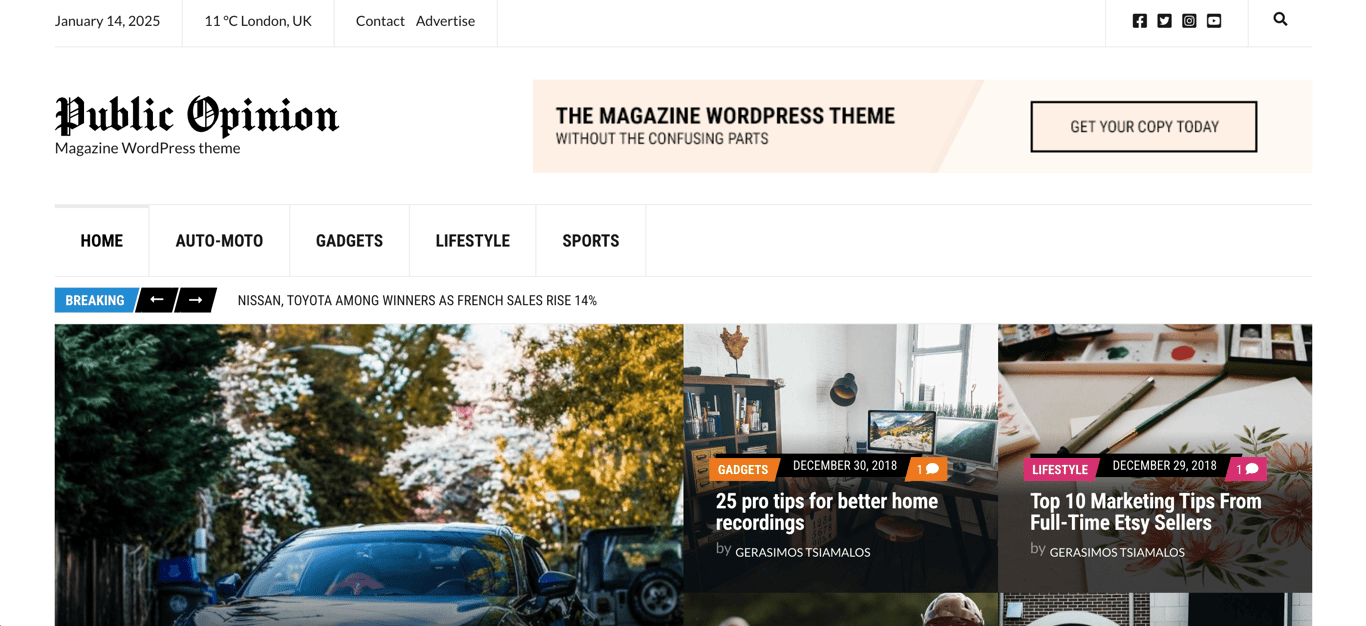
Task: Open search with the magnifier icon
Action: pyautogui.click(x=1280, y=19)
